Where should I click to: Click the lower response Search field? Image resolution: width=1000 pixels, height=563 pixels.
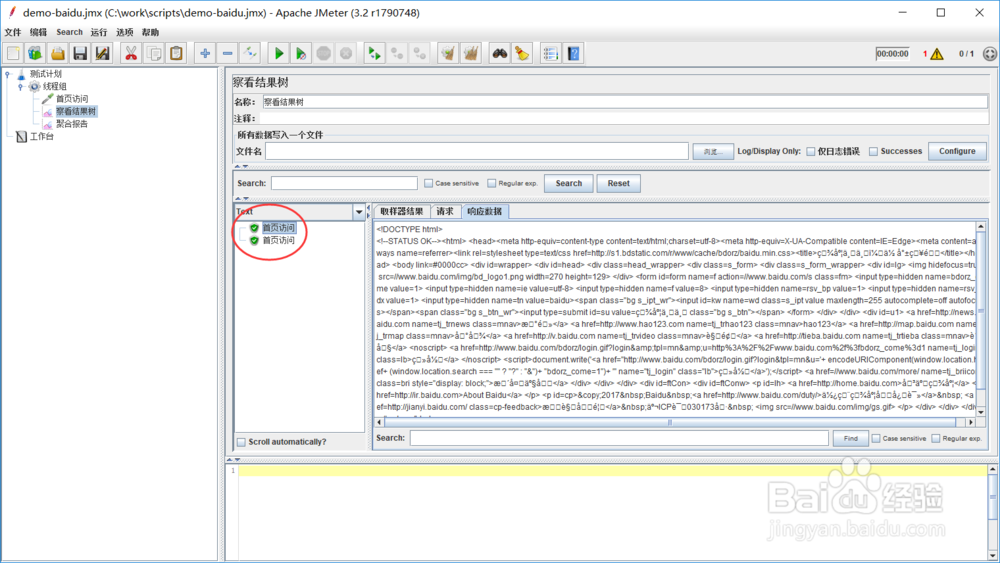(x=619, y=439)
